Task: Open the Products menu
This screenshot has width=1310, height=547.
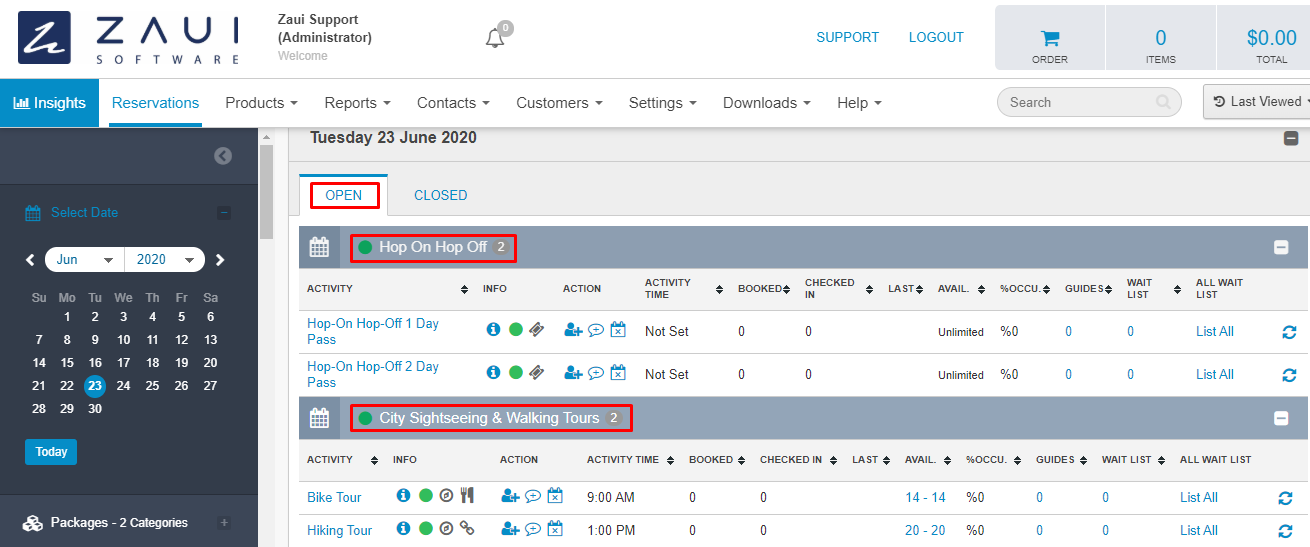Action: (x=262, y=103)
